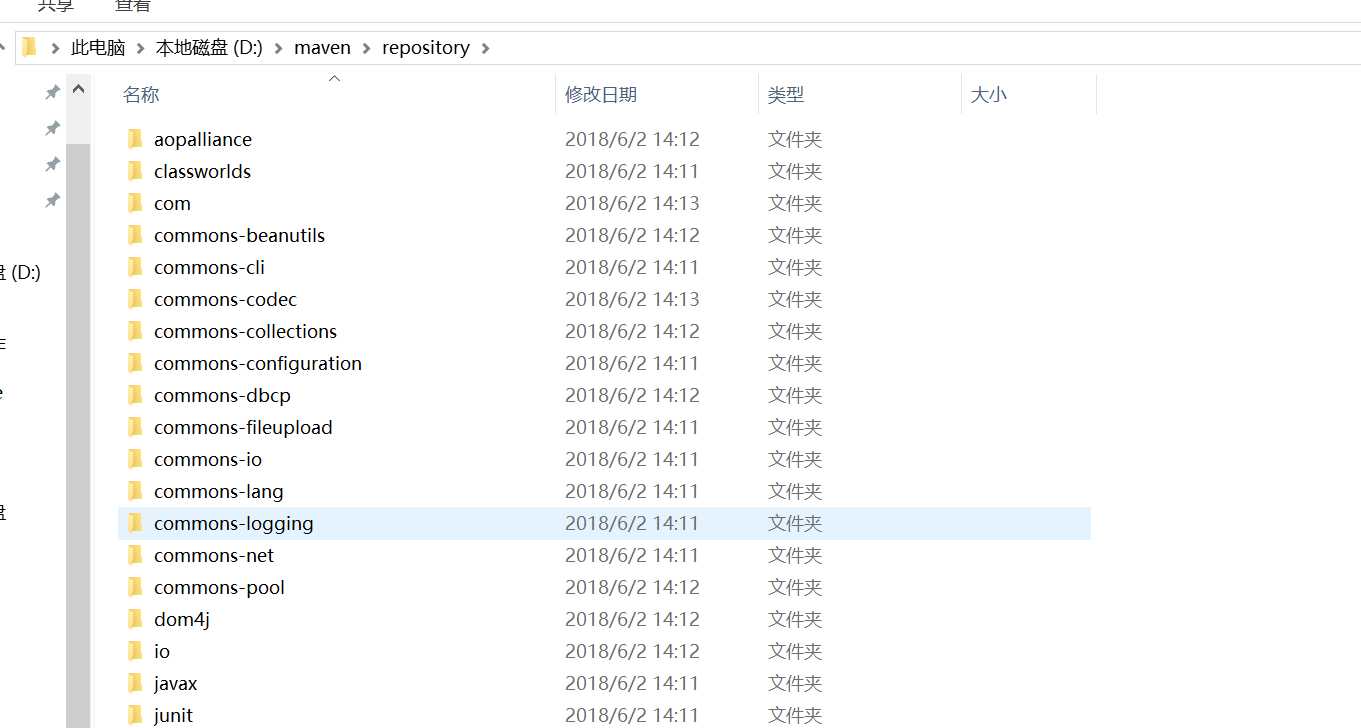The width and height of the screenshot is (1361, 728).
Task: Click the javax folder icon
Action: pyautogui.click(x=136, y=683)
